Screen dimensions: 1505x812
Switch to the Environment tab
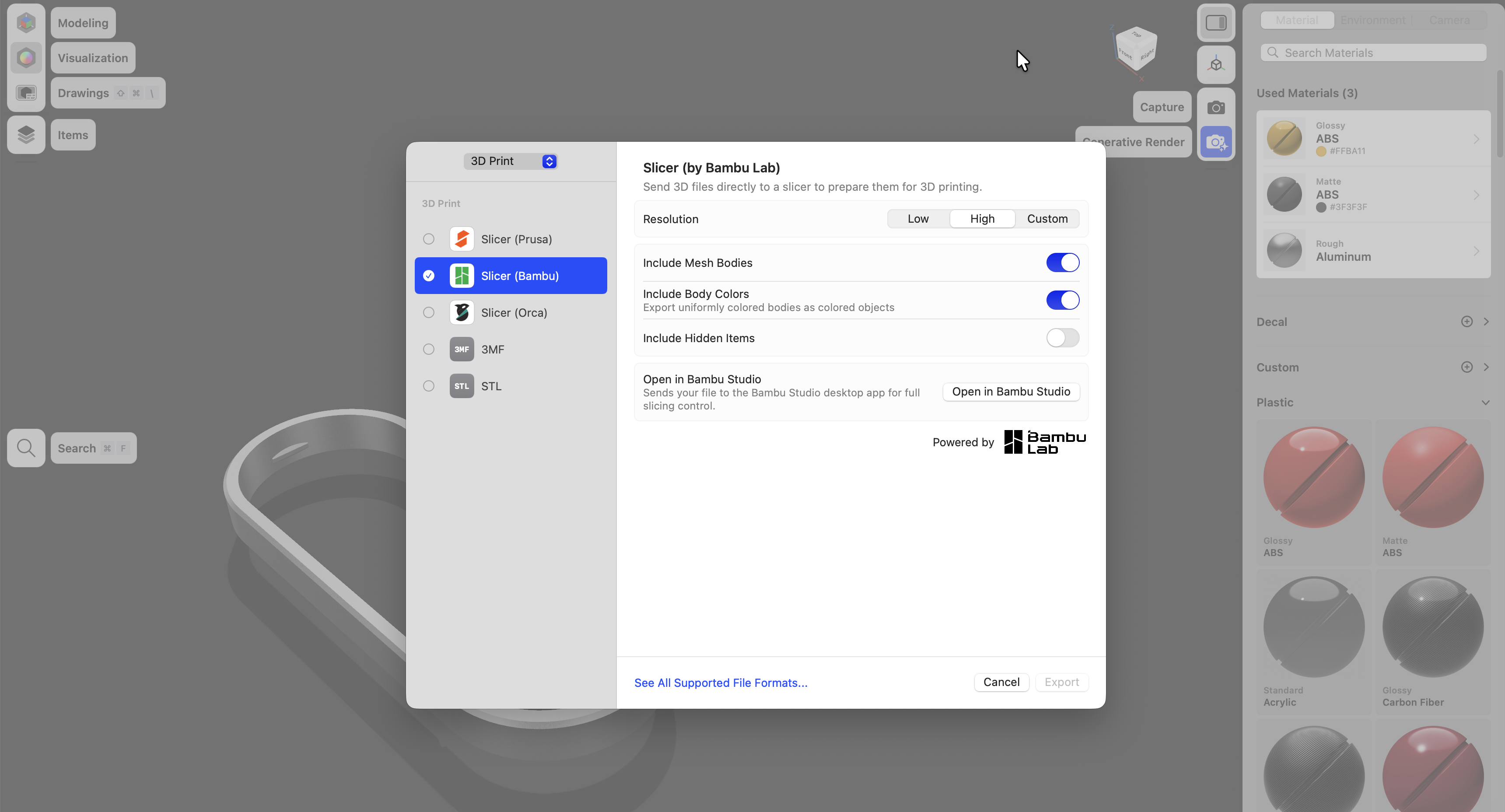[1373, 20]
